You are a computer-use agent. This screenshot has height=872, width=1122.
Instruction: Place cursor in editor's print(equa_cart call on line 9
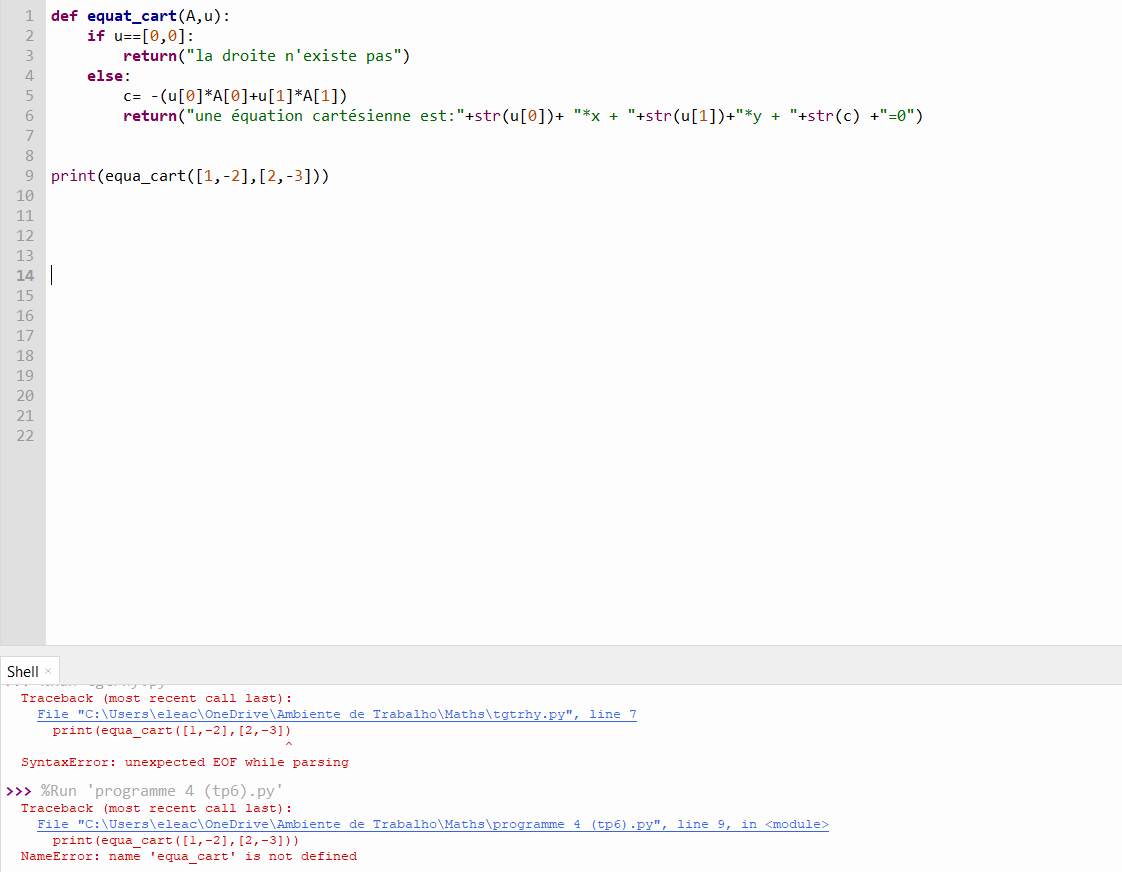tap(190, 176)
